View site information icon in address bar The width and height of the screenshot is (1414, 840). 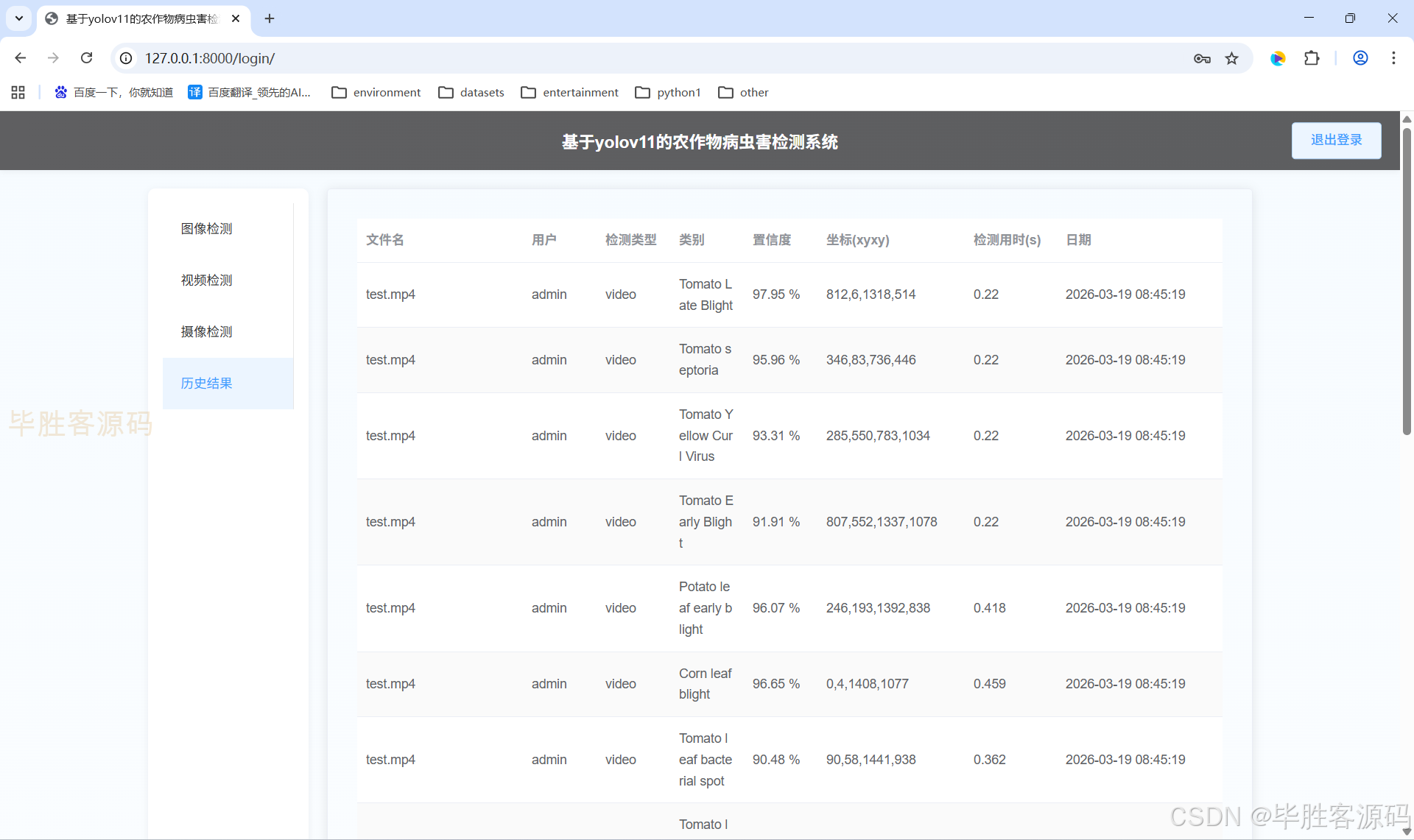coord(127,58)
